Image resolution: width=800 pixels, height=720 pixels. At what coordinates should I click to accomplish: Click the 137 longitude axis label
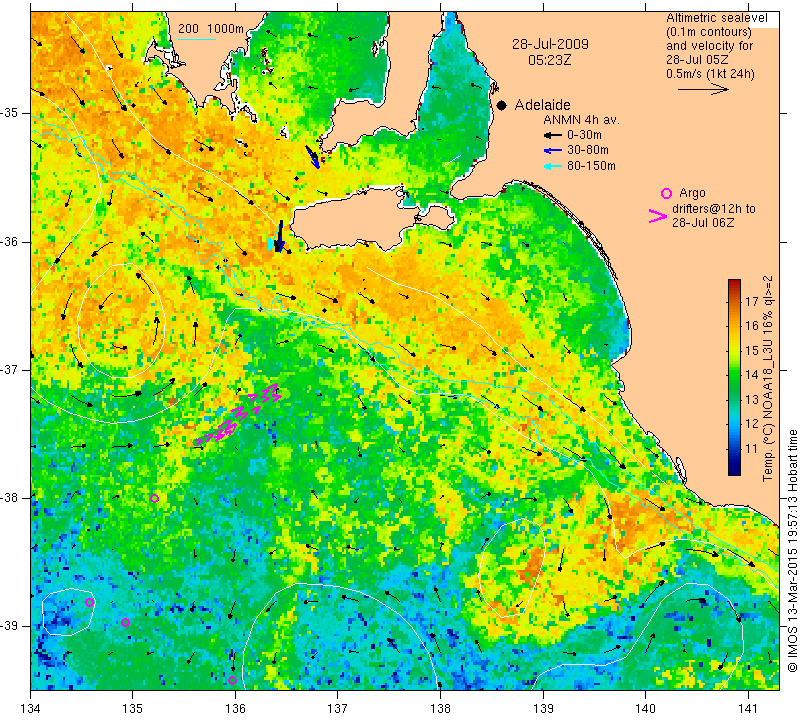tap(338, 708)
